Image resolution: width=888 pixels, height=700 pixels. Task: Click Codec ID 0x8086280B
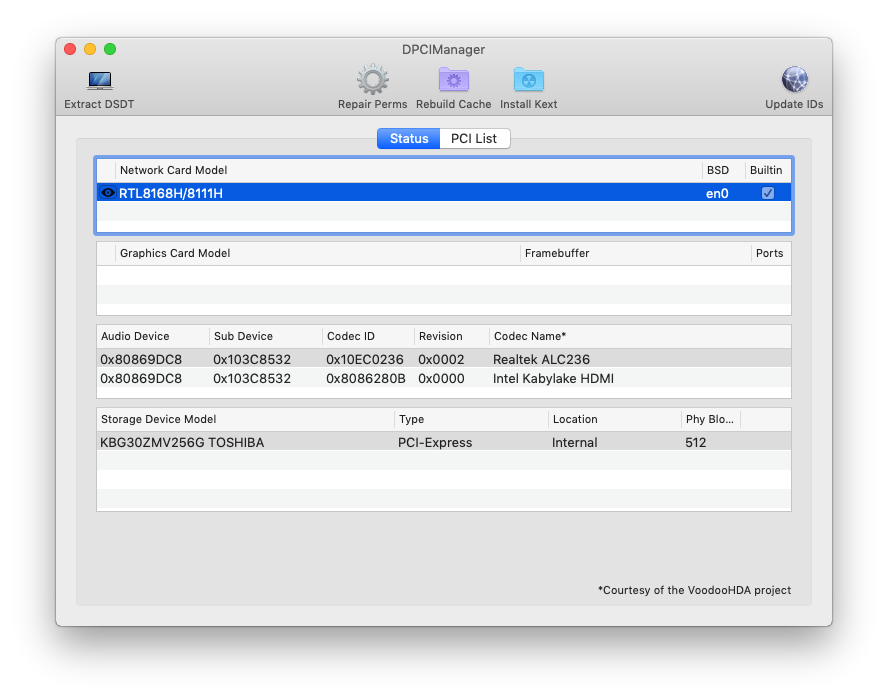(366, 378)
